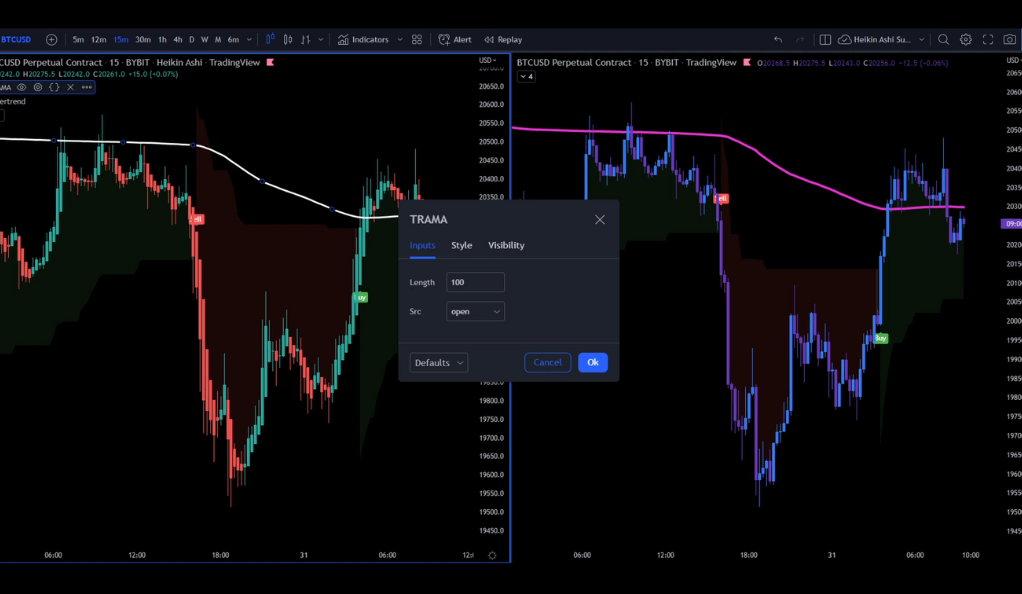Click the pink flag on left chart title
Viewport: 1022px width, 594px height.
(270, 63)
